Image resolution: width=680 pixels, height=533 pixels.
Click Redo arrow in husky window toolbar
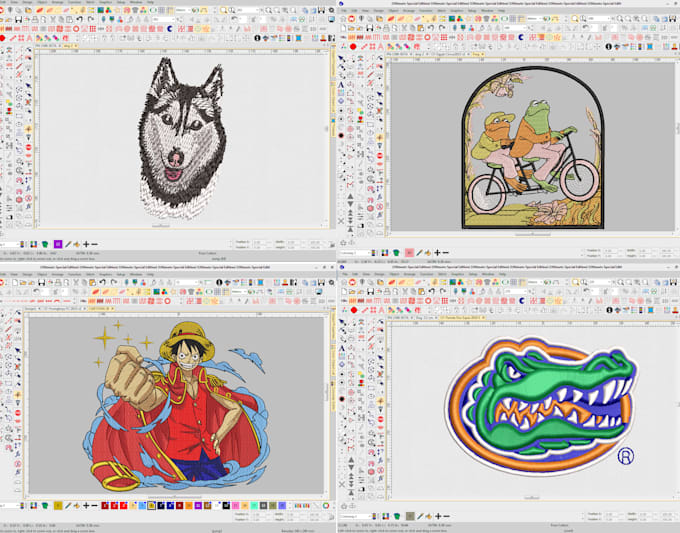tap(91, 20)
